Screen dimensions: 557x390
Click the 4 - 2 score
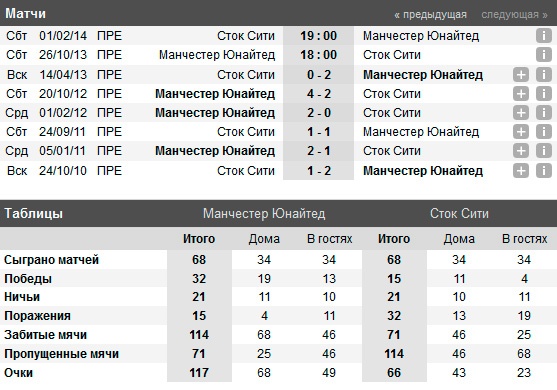pyautogui.click(x=319, y=94)
